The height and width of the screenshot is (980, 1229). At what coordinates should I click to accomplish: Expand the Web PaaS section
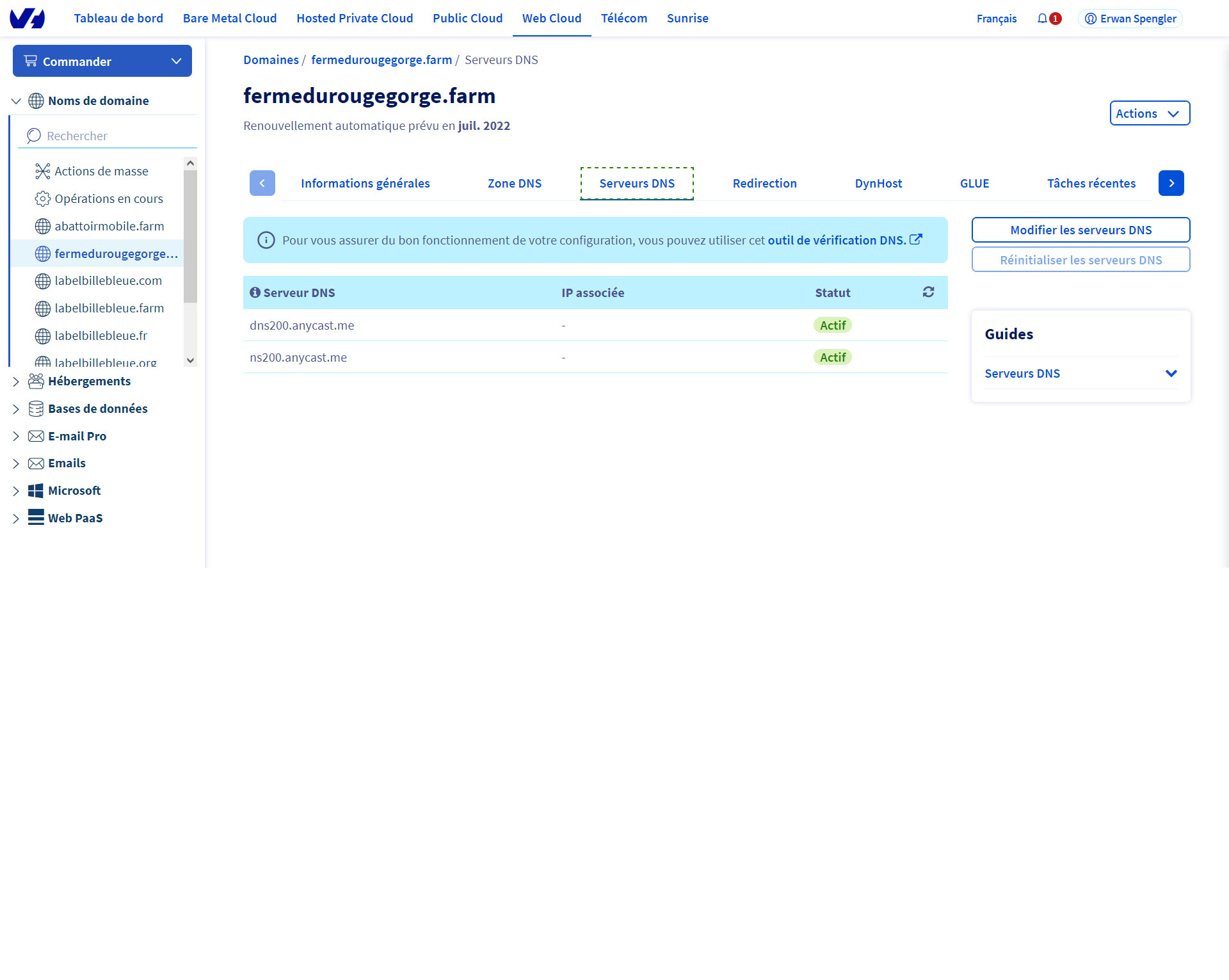tap(16, 518)
